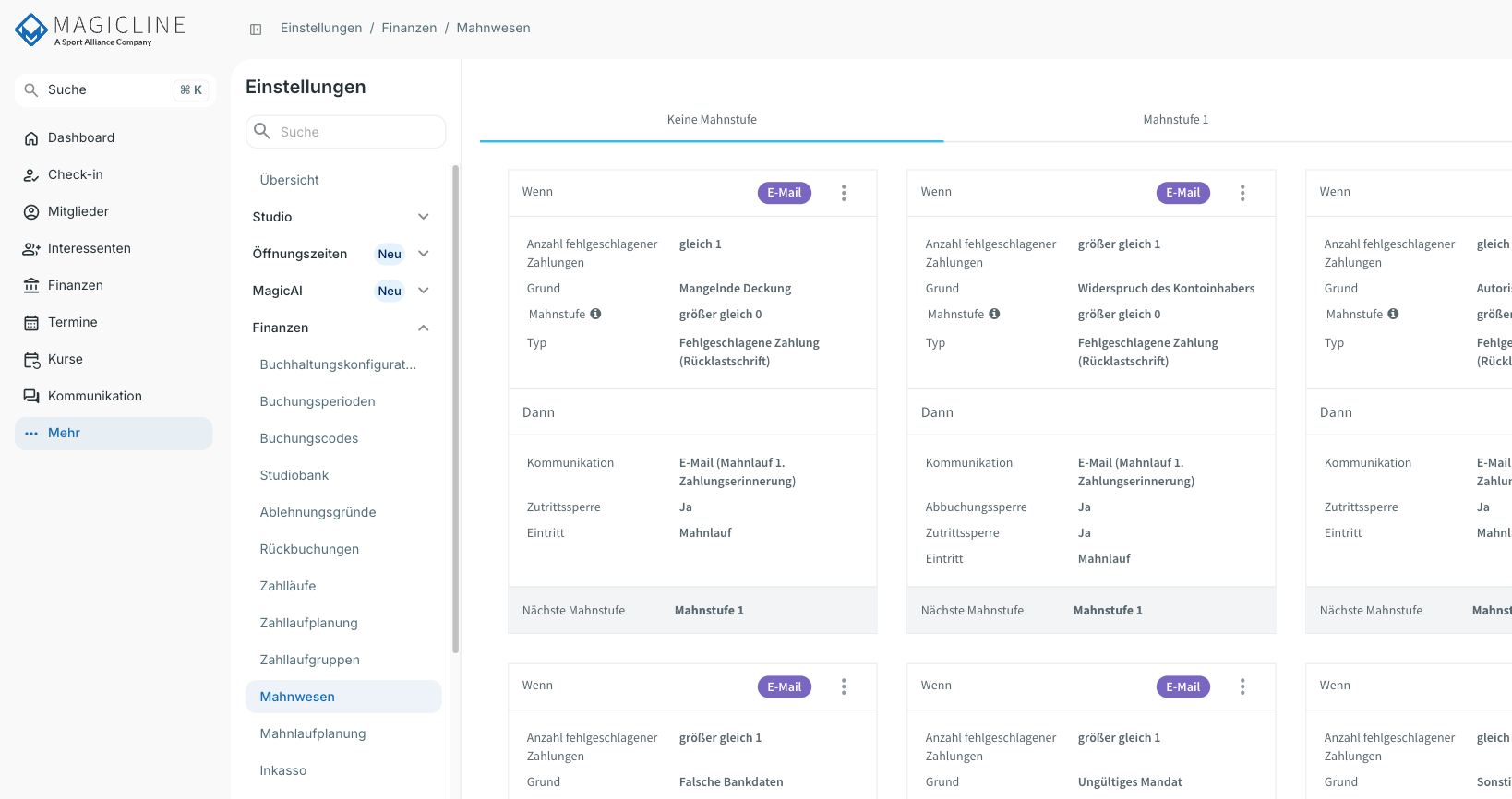Switch to the Mahnstufe 1 tab
1512x799 pixels.
pos(1175,120)
